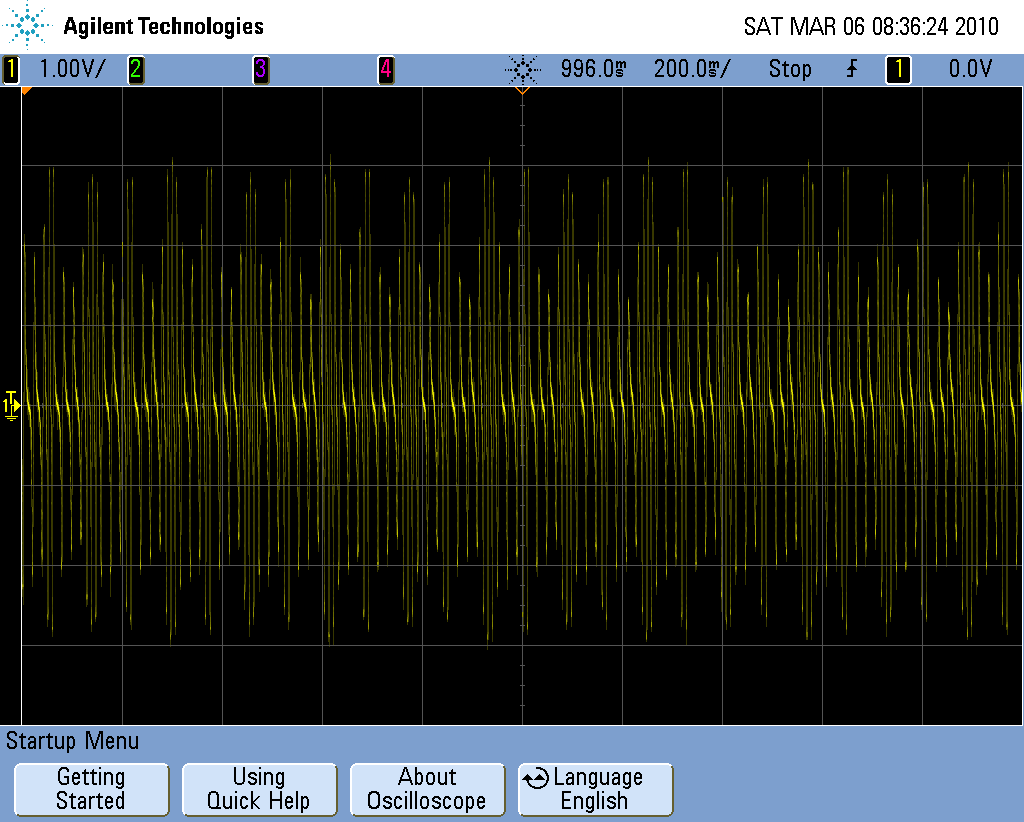
Task: Click the orange trigger point marker at top center
Action: click(x=521, y=91)
